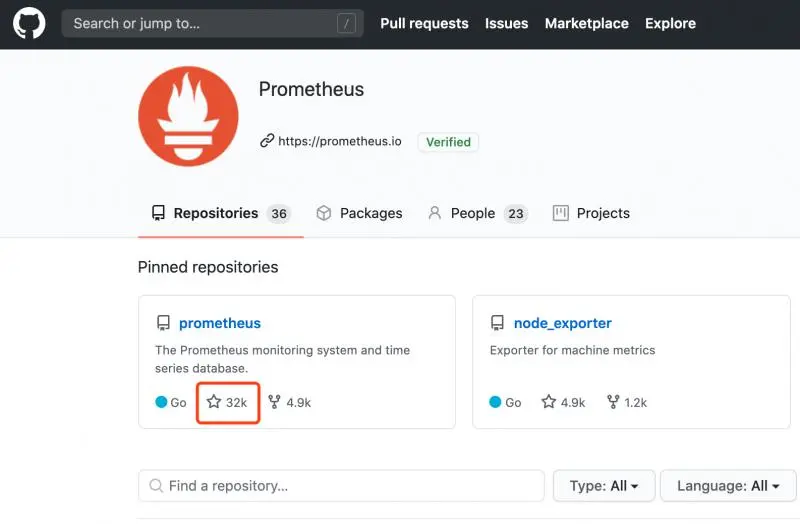The width and height of the screenshot is (800, 524).
Task: Click the Prometheus torch avatar
Action: (x=188, y=116)
